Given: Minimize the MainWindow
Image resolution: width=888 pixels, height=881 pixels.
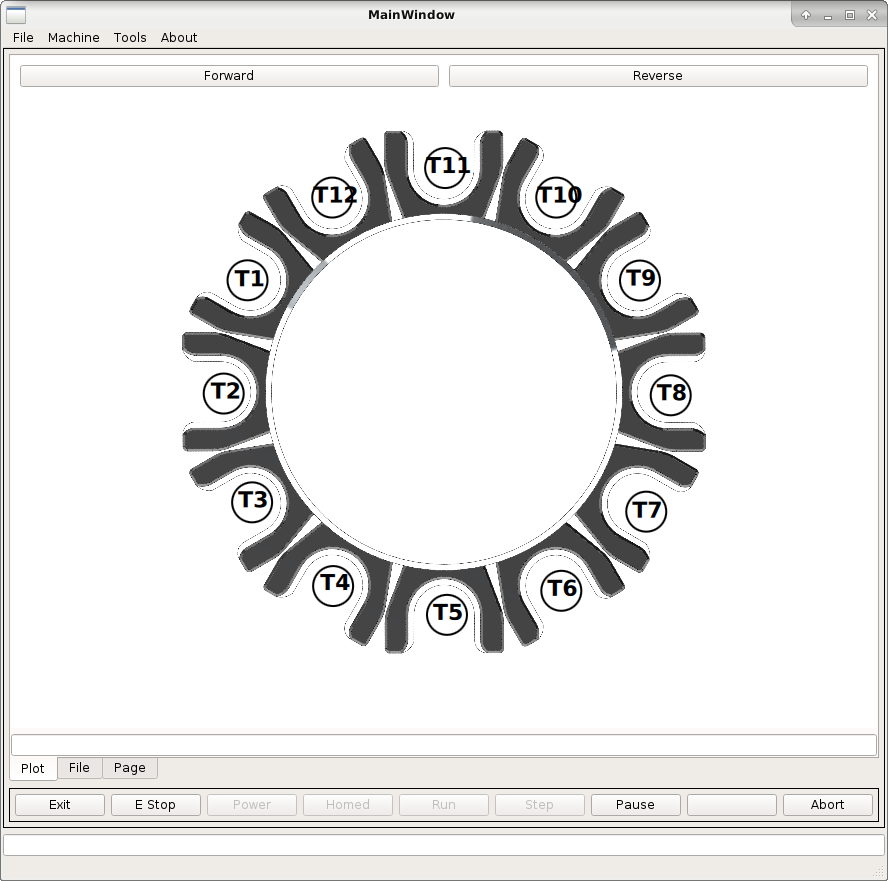Looking at the screenshot, I should (828, 15).
